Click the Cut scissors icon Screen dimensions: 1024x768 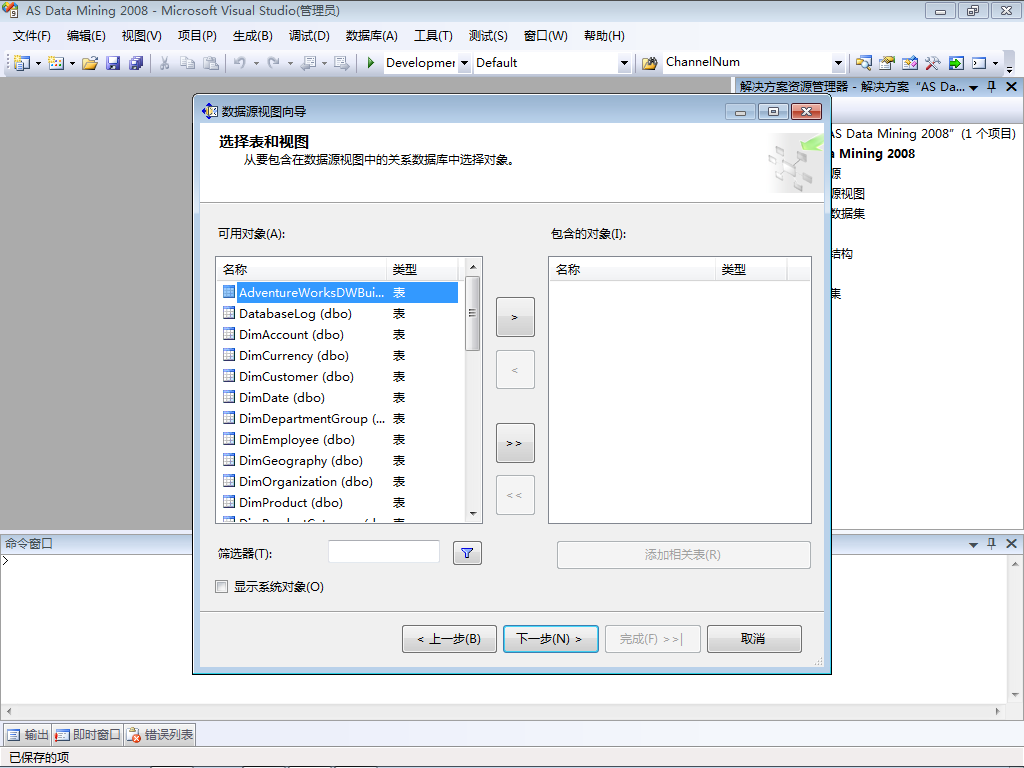[x=165, y=63]
